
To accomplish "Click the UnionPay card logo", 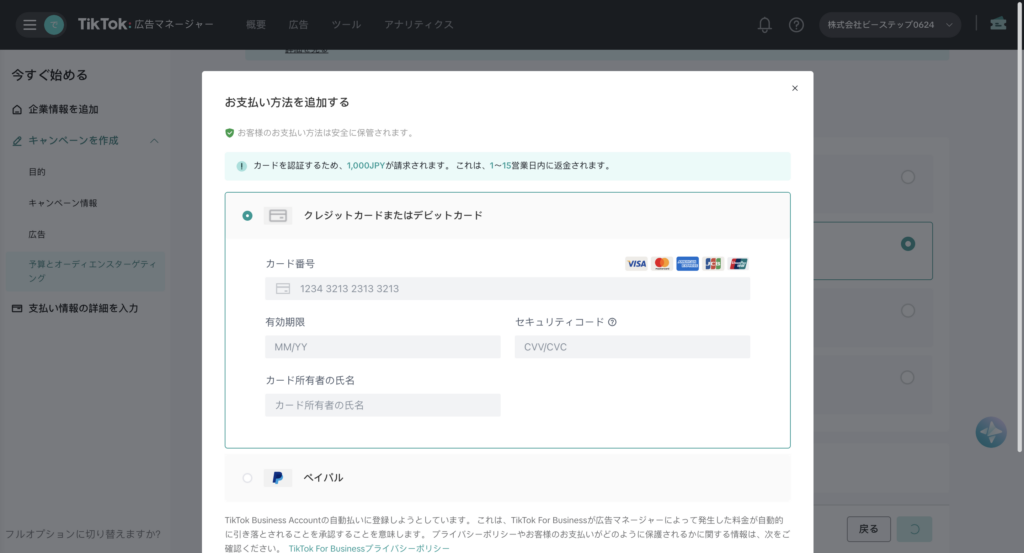I will coord(738,264).
